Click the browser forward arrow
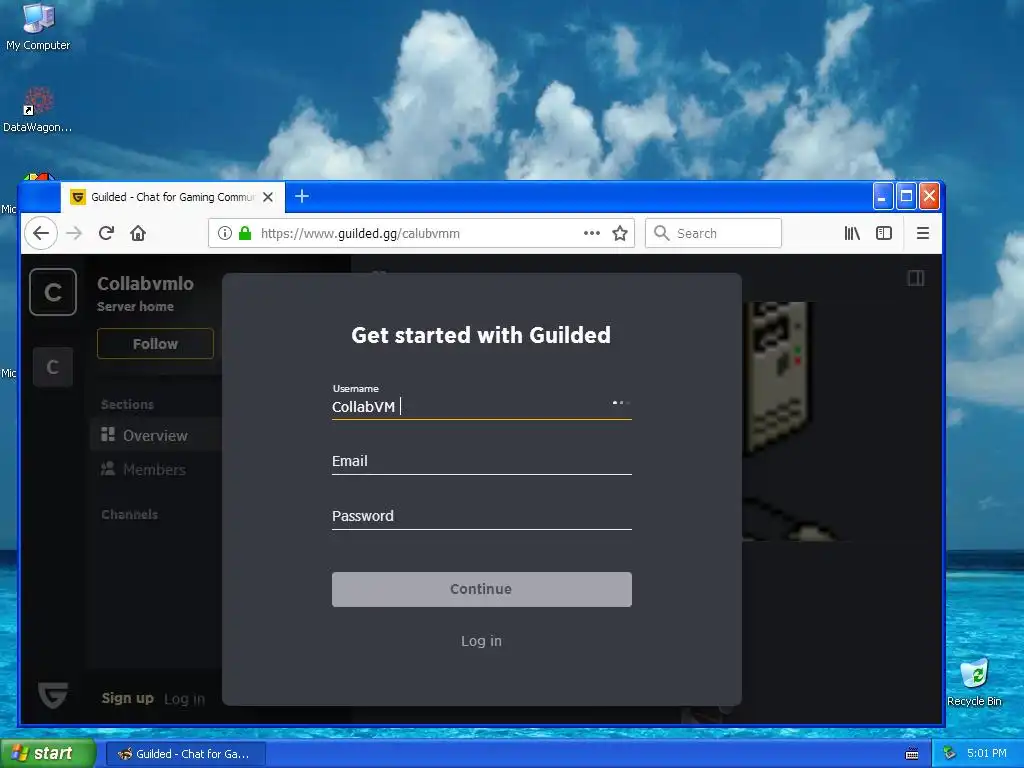The image size is (1024, 768). tap(74, 233)
